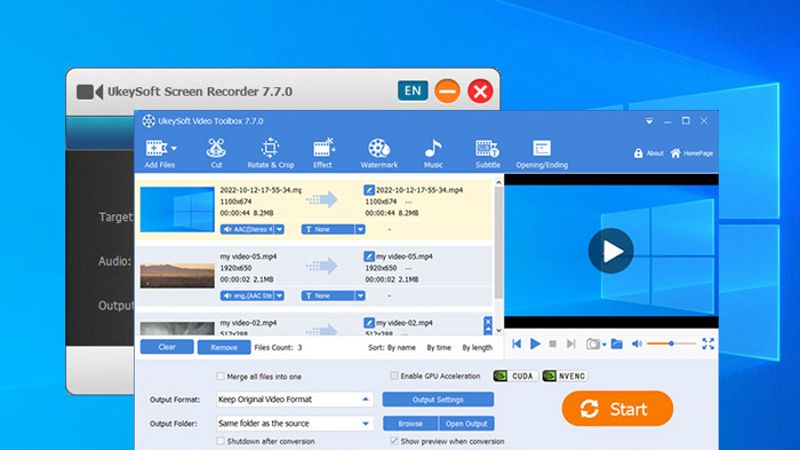Viewport: 800px width, 450px height.
Task: Click the ... next to output 1100x674
Action: (408, 202)
